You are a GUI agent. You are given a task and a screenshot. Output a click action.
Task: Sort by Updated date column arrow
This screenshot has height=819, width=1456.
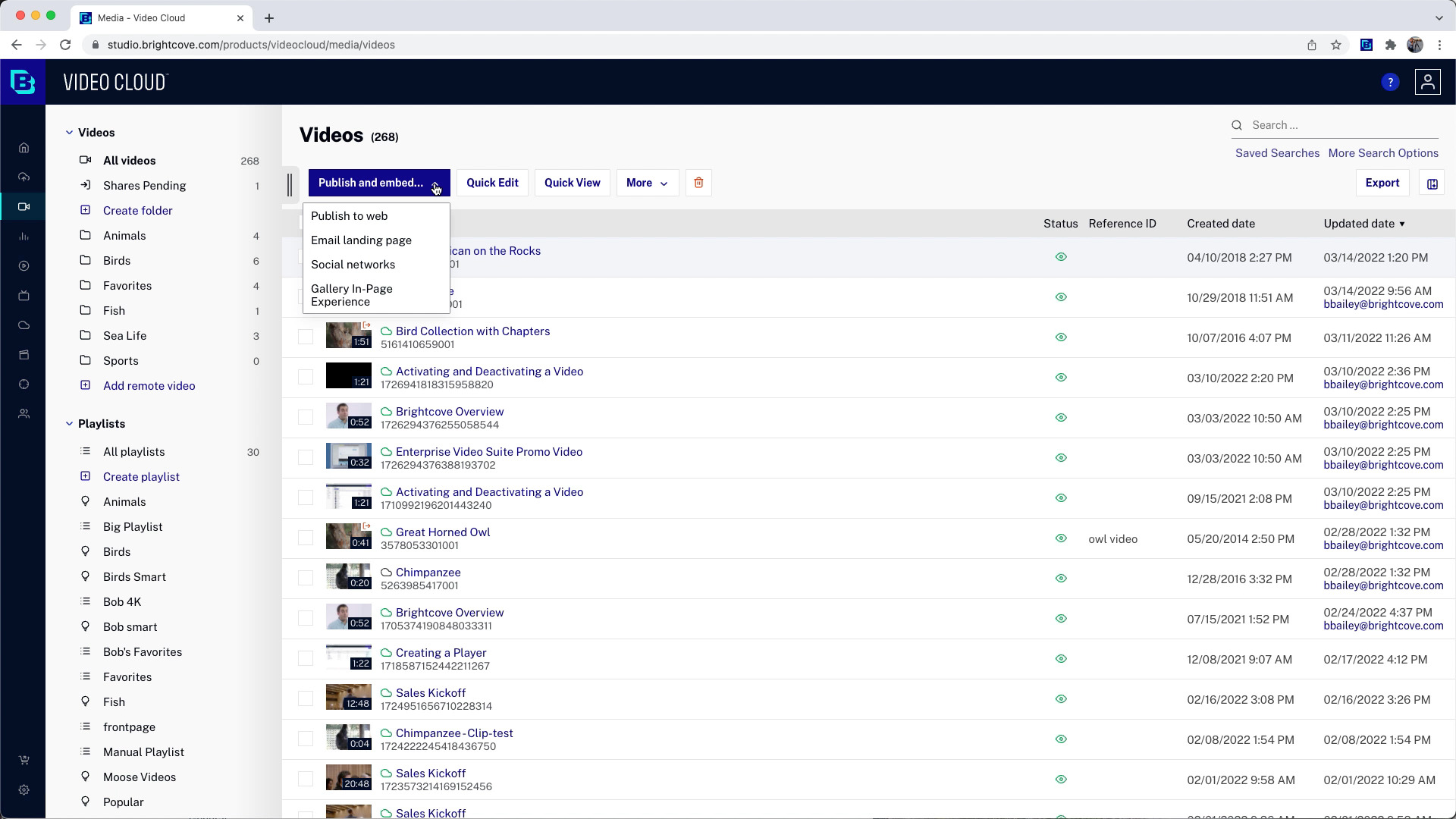coord(1401,224)
